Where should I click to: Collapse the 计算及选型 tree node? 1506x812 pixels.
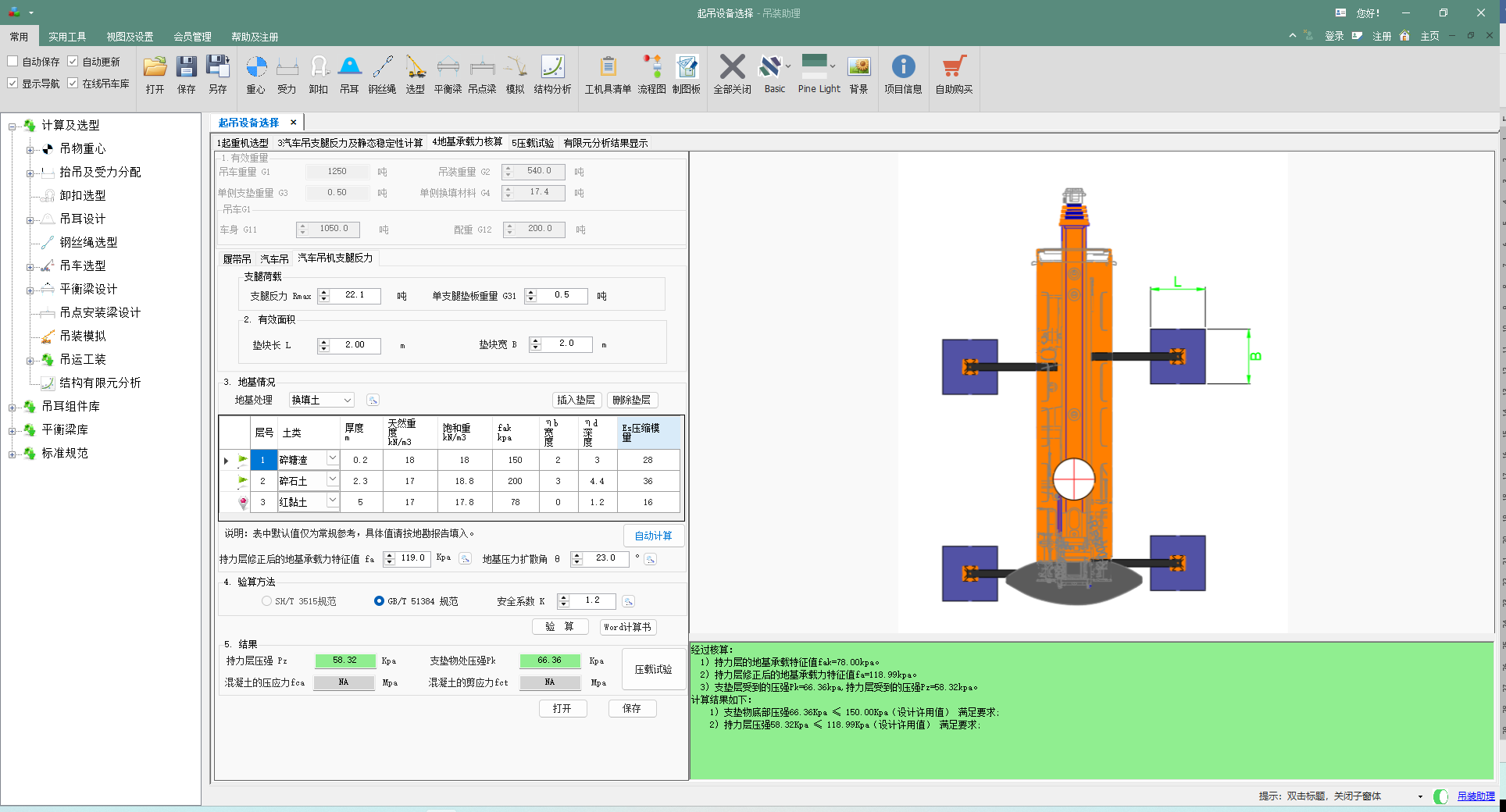[12, 126]
